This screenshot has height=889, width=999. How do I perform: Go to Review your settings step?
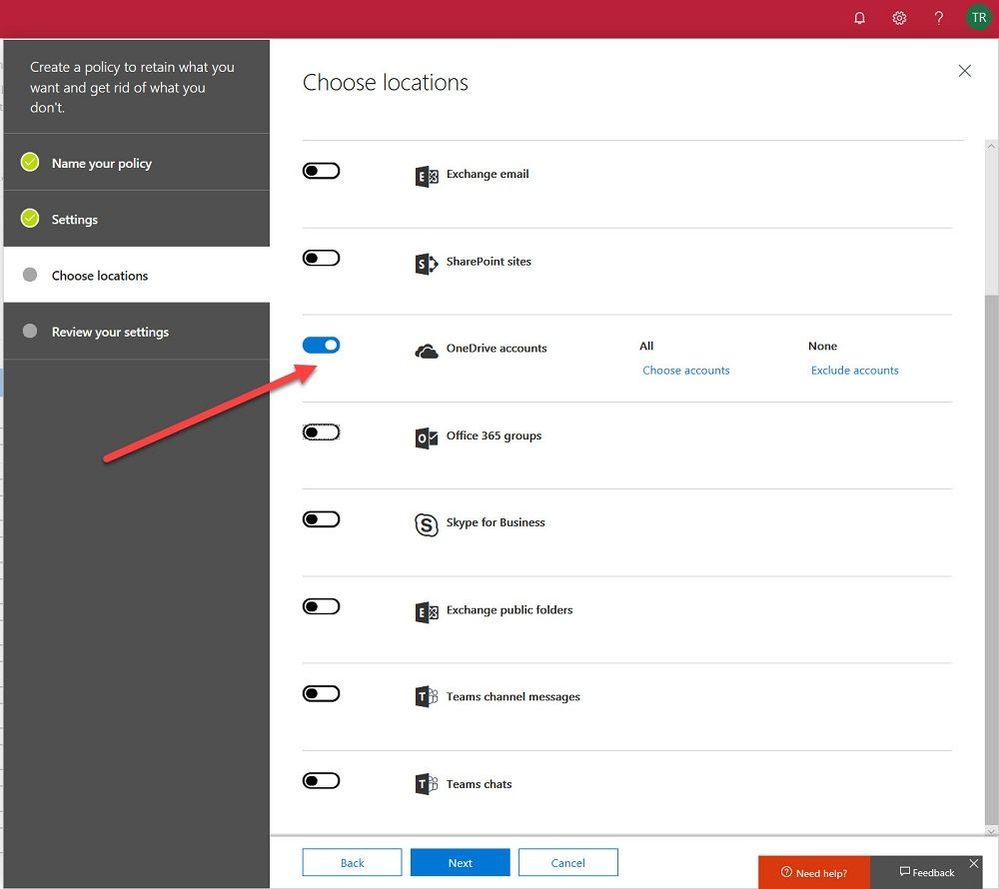pyautogui.click(x=136, y=331)
